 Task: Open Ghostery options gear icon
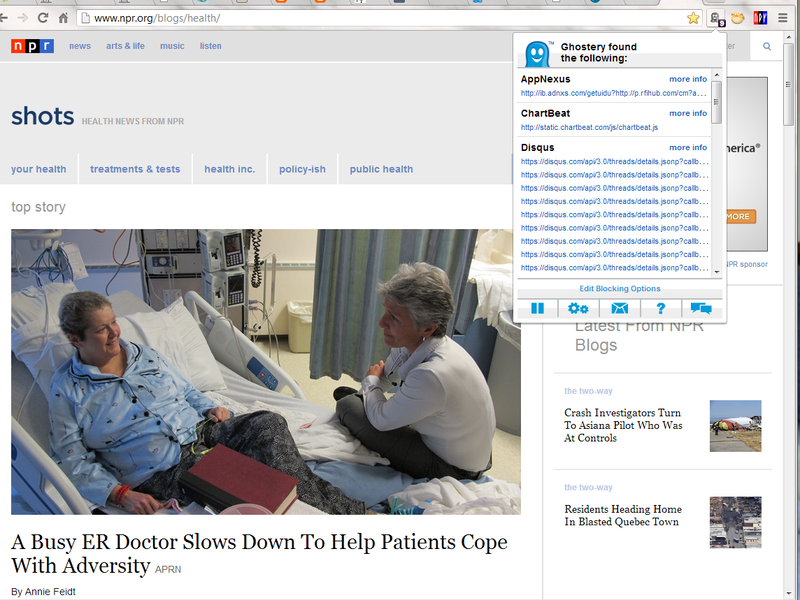(578, 308)
